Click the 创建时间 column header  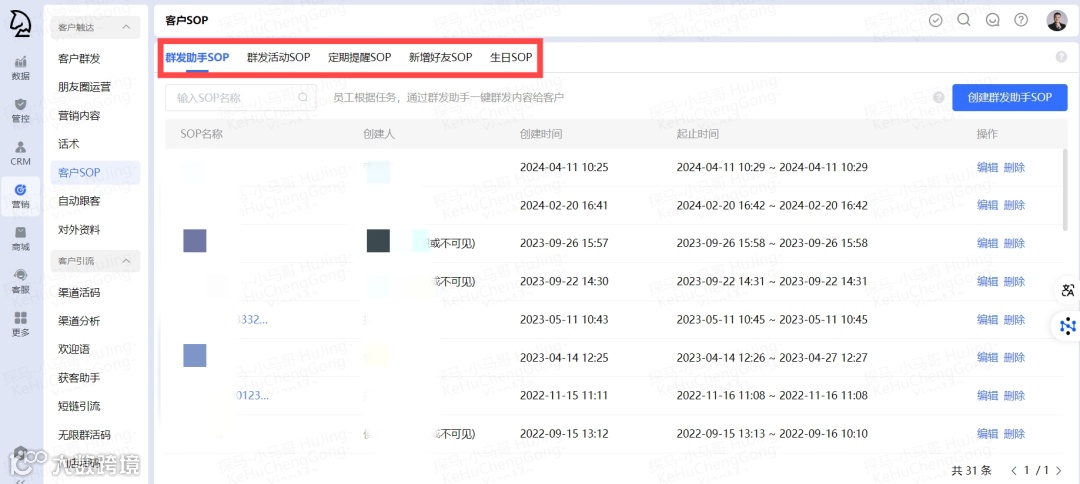(x=541, y=134)
